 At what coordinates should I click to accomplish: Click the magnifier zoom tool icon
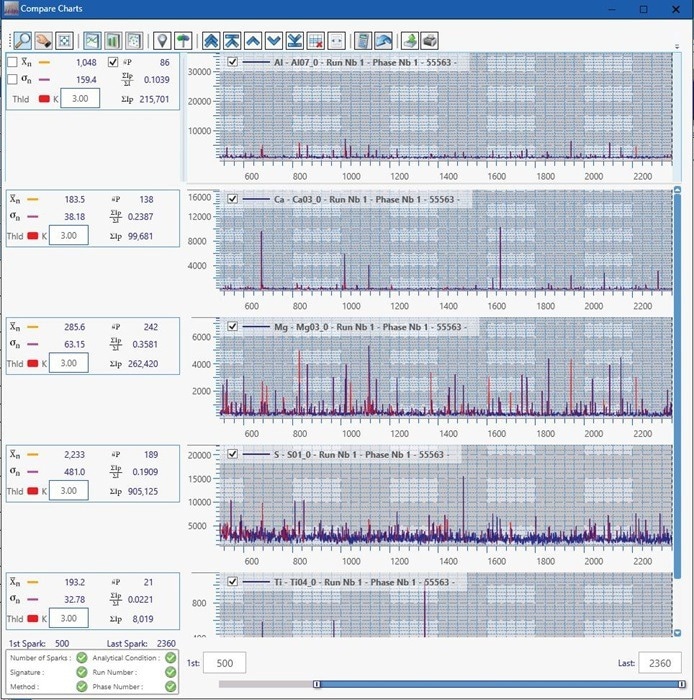point(21,41)
